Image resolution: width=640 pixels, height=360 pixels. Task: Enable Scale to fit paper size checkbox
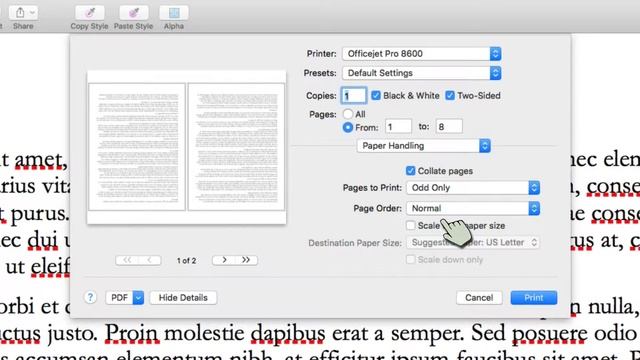click(x=411, y=225)
